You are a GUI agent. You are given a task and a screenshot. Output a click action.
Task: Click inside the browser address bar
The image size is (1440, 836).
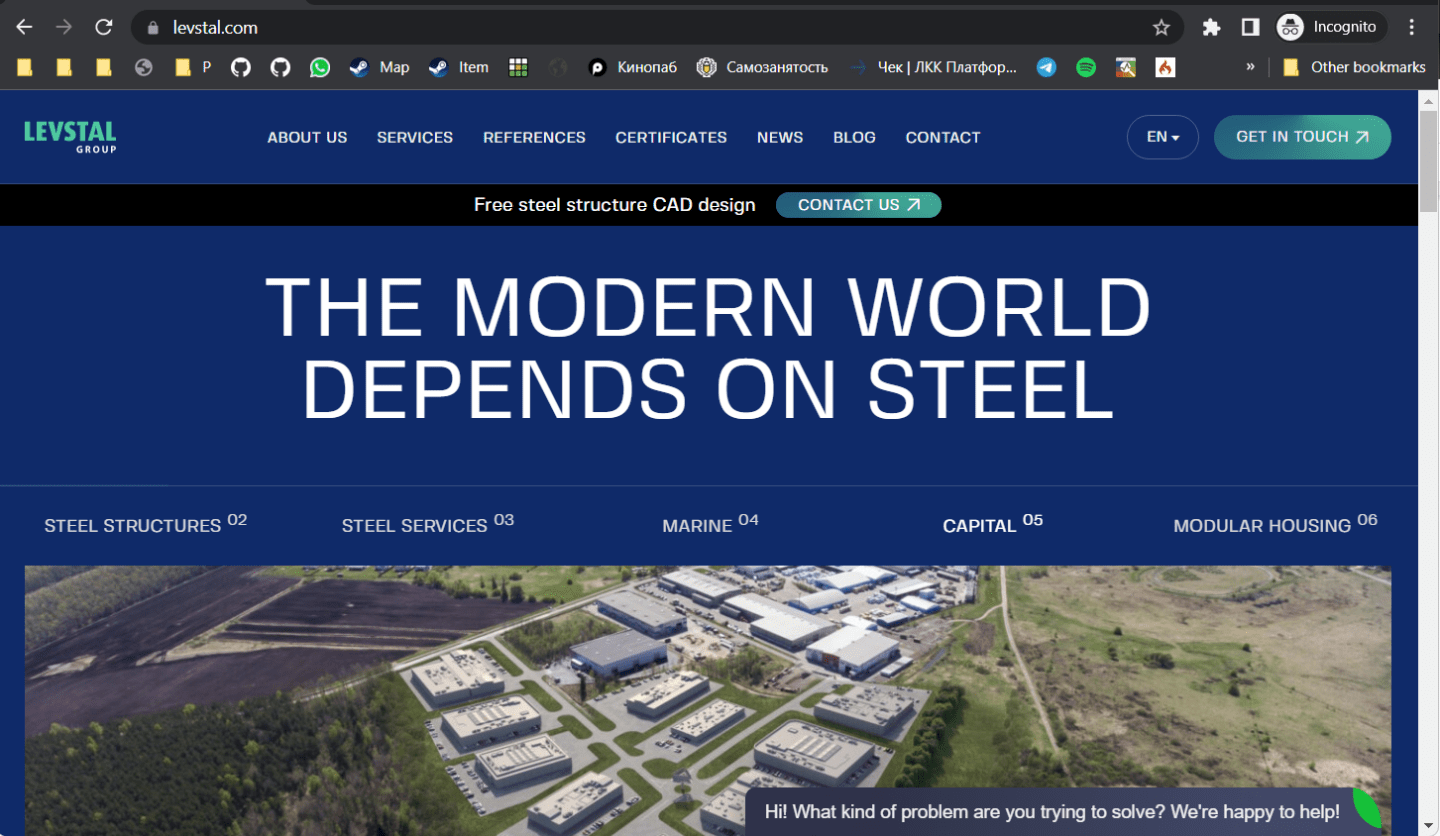[400, 27]
